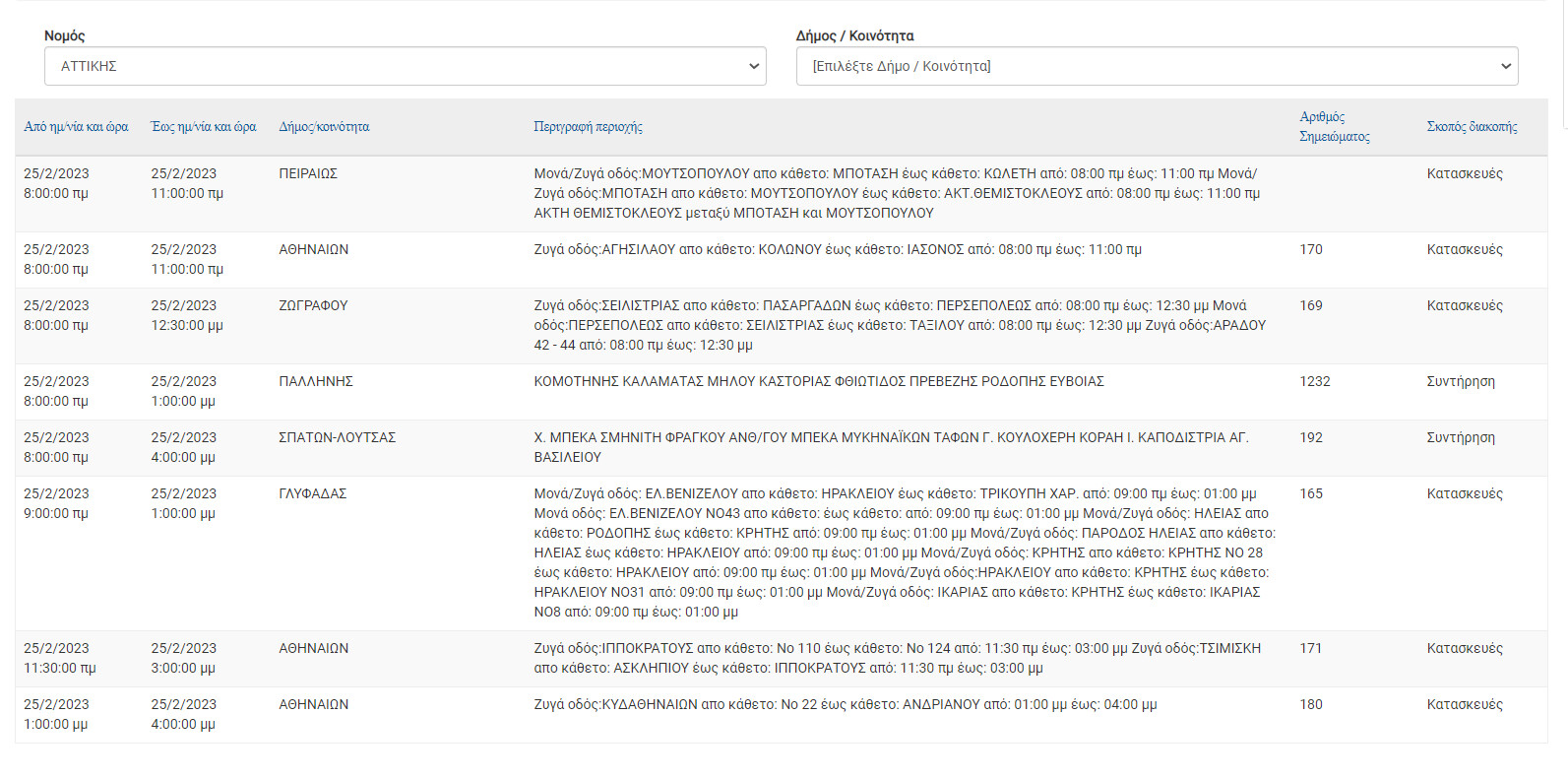Click start time 1:00:00 μμ in ΚΥΔΑΘΗΝΑΙΩΝ row

[x=56, y=724]
